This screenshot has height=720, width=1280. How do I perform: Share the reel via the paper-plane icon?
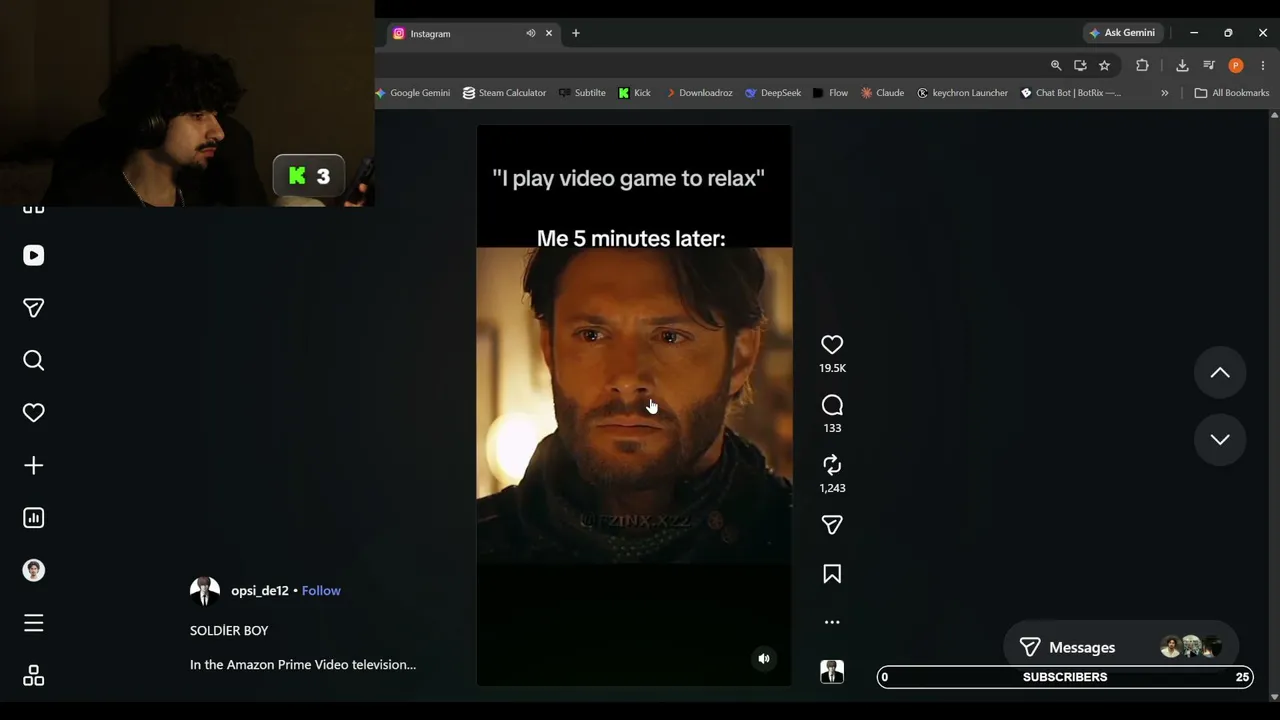coord(832,525)
